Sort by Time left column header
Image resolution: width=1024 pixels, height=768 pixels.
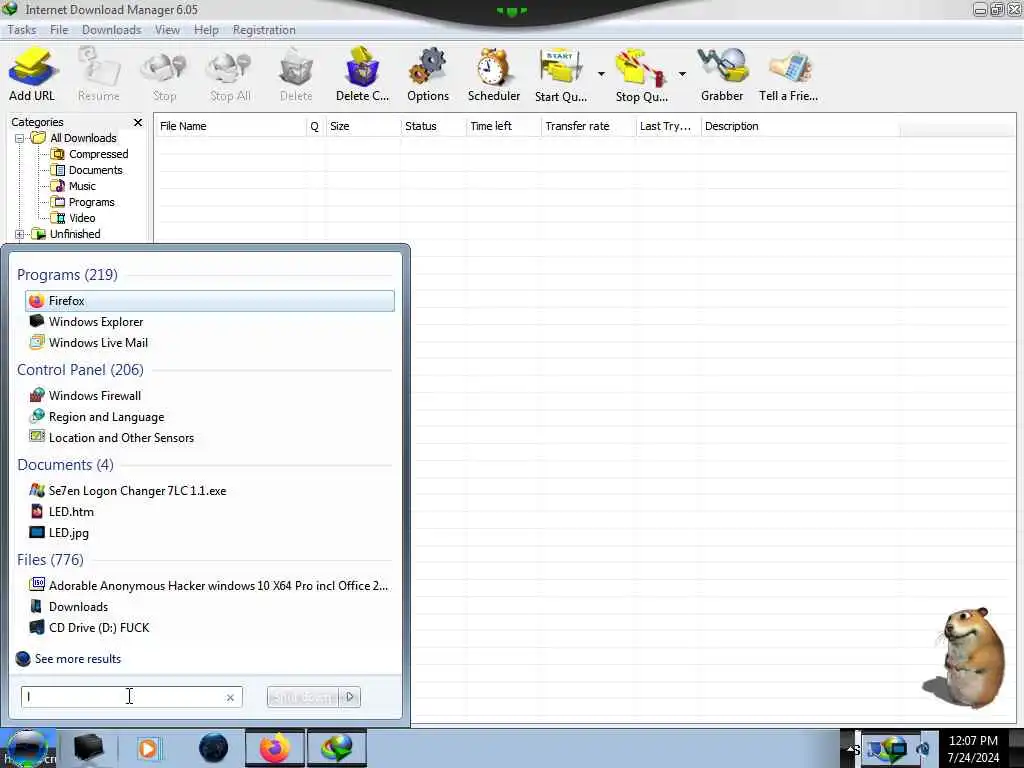(x=504, y=126)
